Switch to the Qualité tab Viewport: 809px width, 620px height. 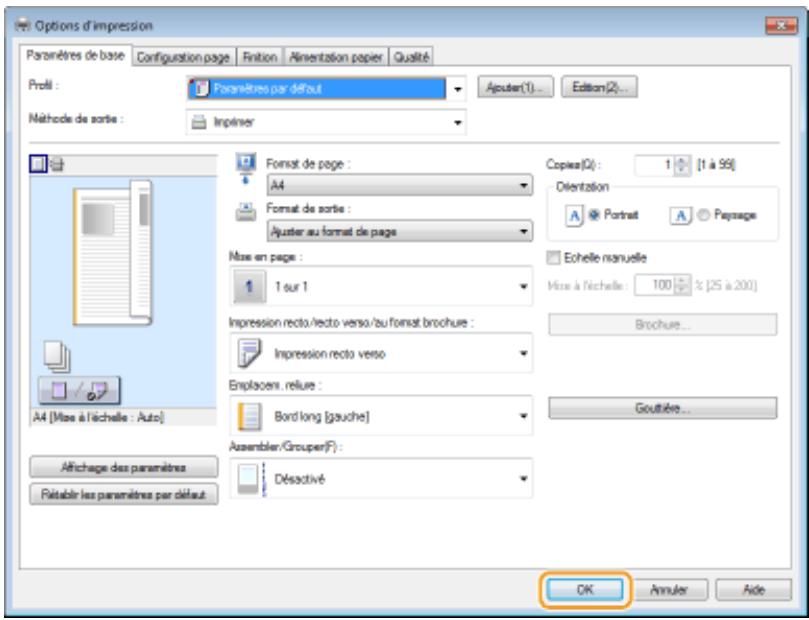[x=411, y=57]
